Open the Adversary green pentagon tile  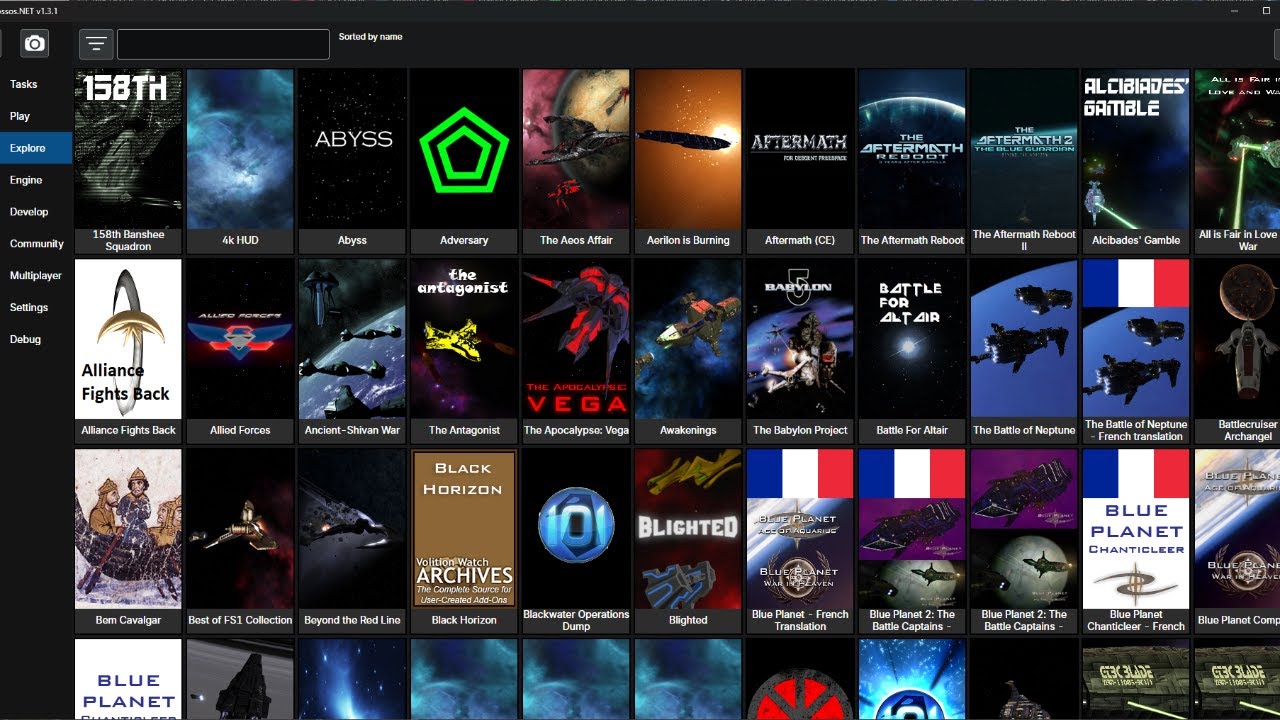pos(464,160)
